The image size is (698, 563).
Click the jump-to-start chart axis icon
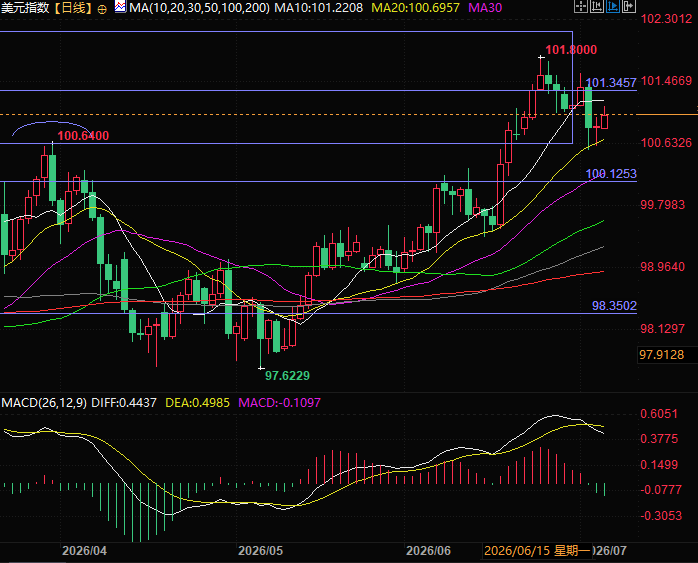[597, 6]
